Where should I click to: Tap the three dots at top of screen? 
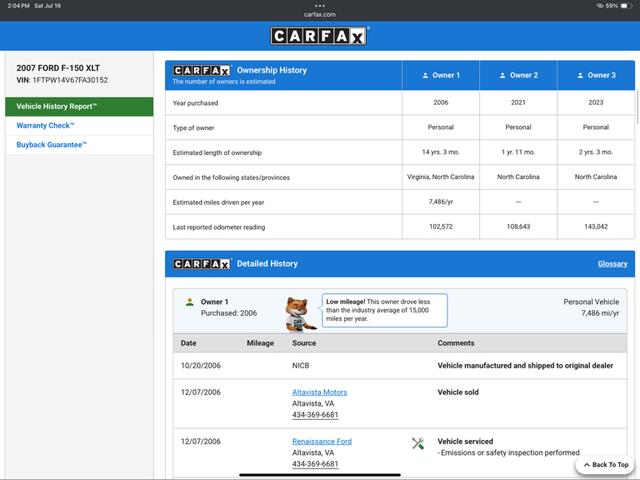click(320, 6)
